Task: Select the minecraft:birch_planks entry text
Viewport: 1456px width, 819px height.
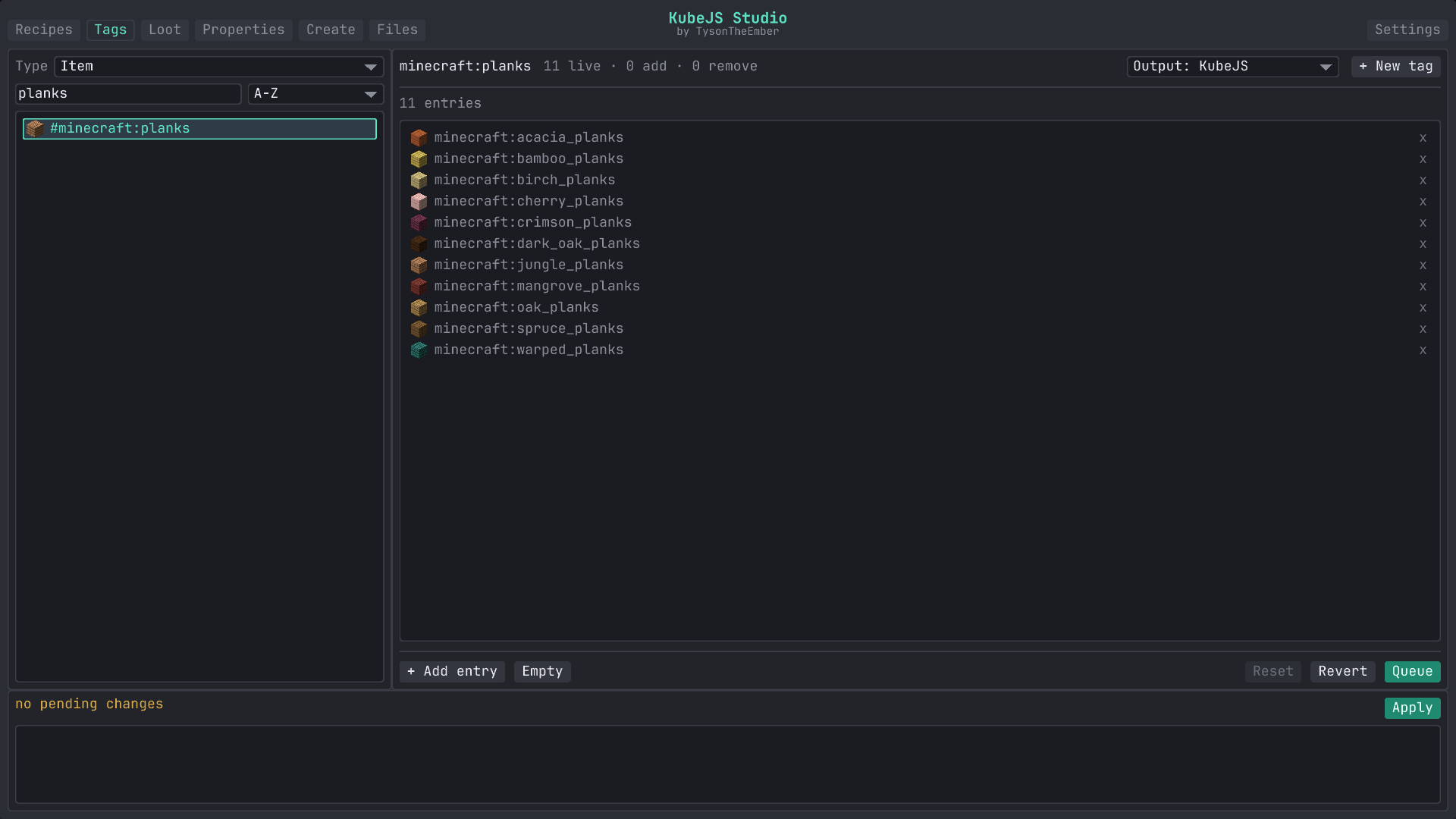Action: 525,180
